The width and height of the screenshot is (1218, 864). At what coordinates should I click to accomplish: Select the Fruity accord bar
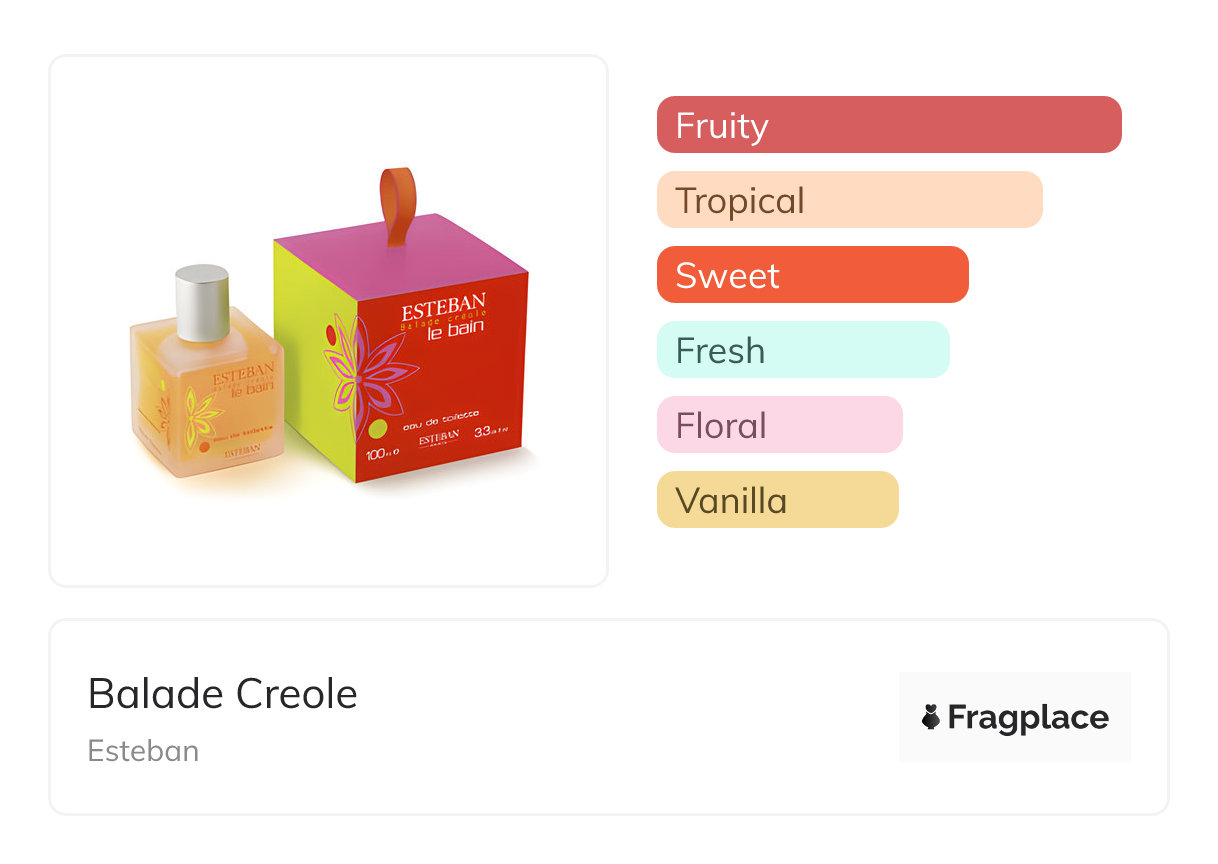tap(888, 125)
